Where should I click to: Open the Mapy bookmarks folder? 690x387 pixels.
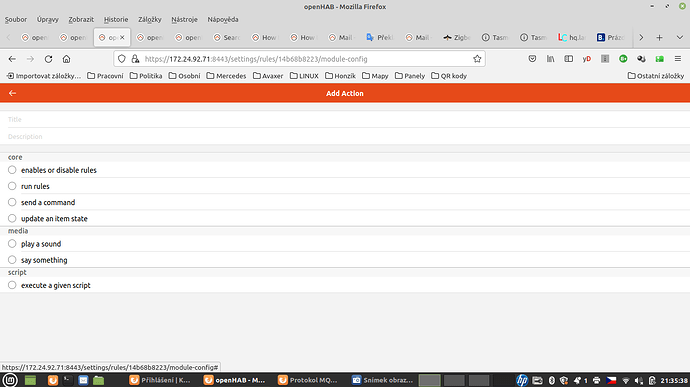(375, 76)
